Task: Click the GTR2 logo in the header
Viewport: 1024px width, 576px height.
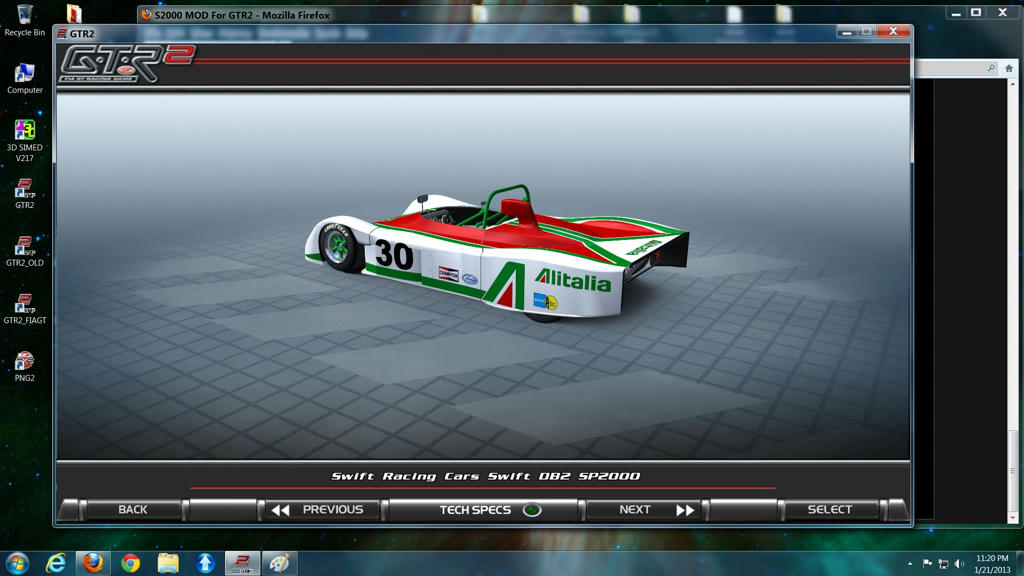Action: click(x=127, y=63)
